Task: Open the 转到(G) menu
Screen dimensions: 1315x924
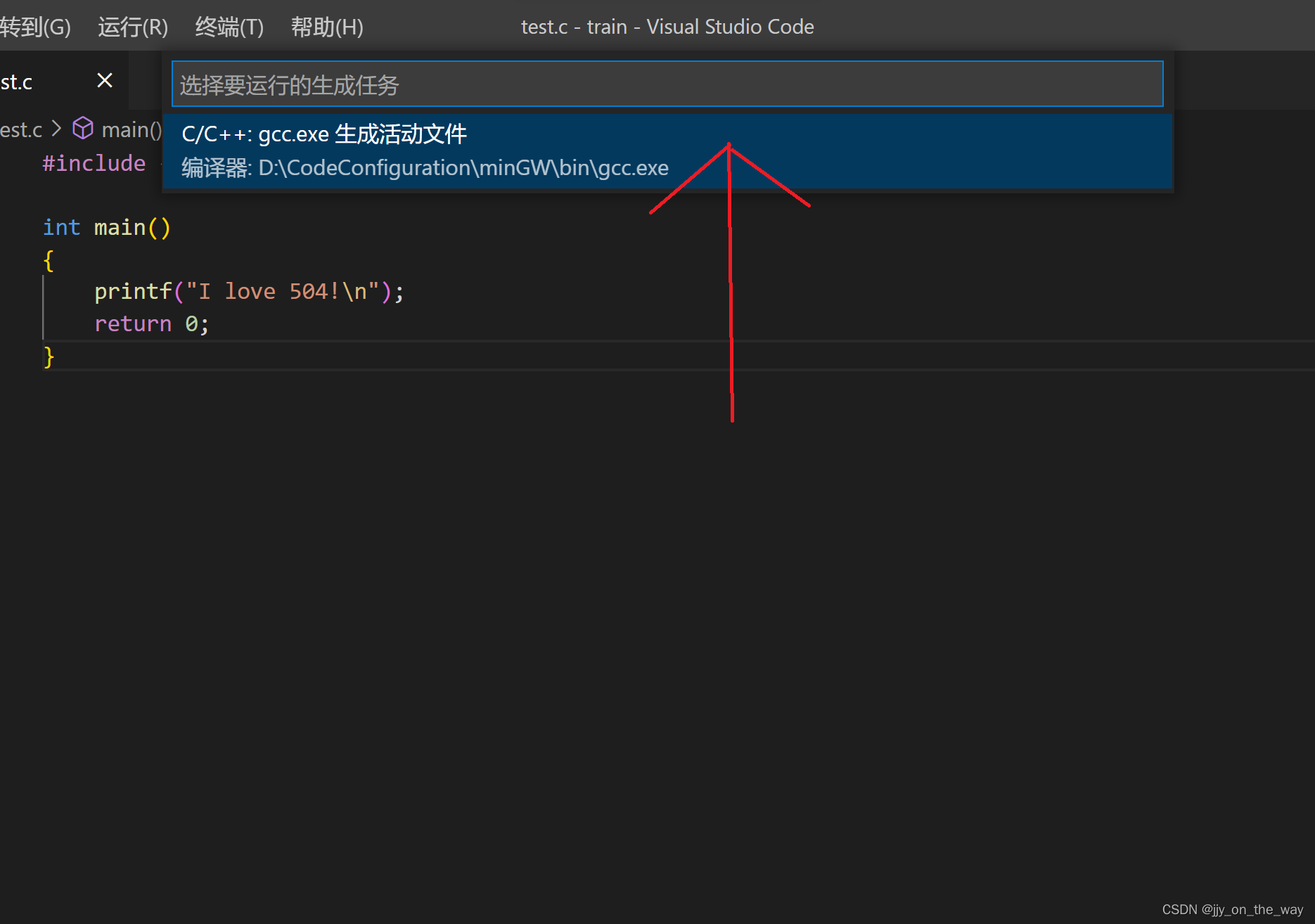Action: [35, 27]
